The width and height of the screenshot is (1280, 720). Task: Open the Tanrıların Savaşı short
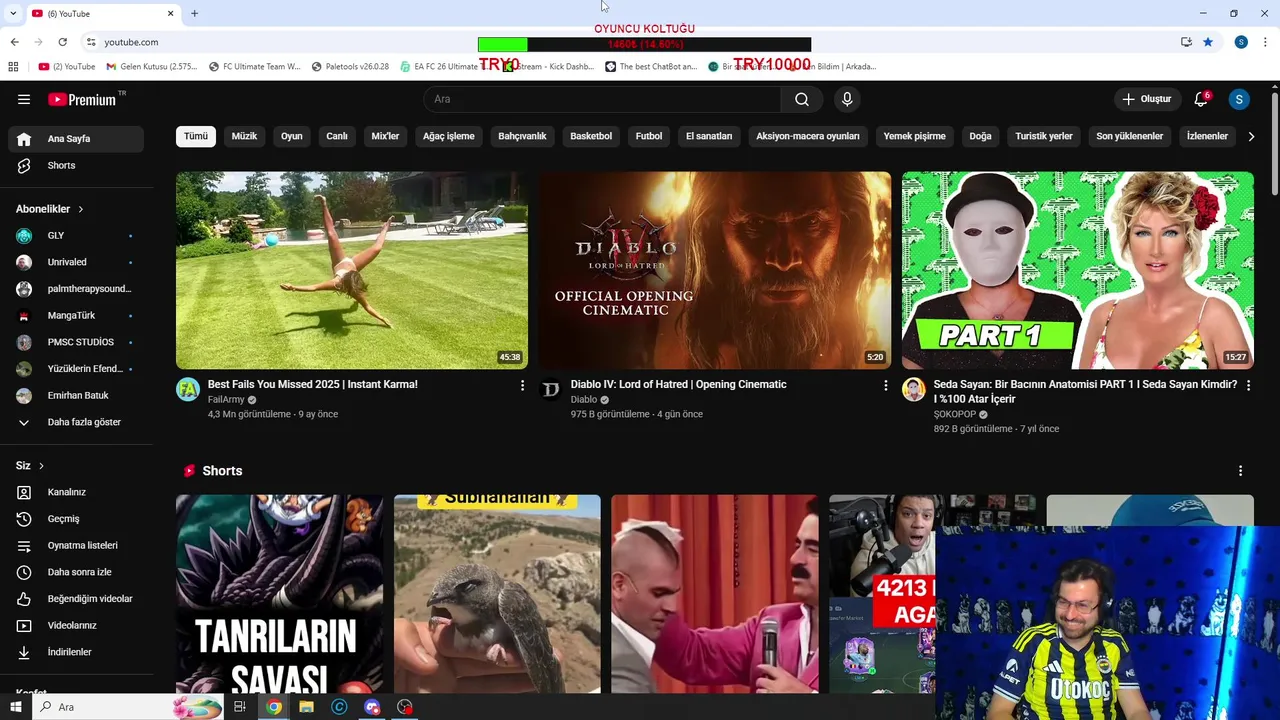[279, 594]
